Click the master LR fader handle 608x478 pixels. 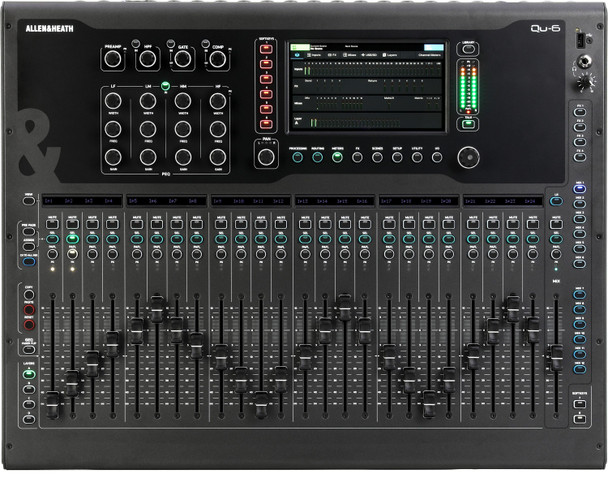tap(556, 357)
